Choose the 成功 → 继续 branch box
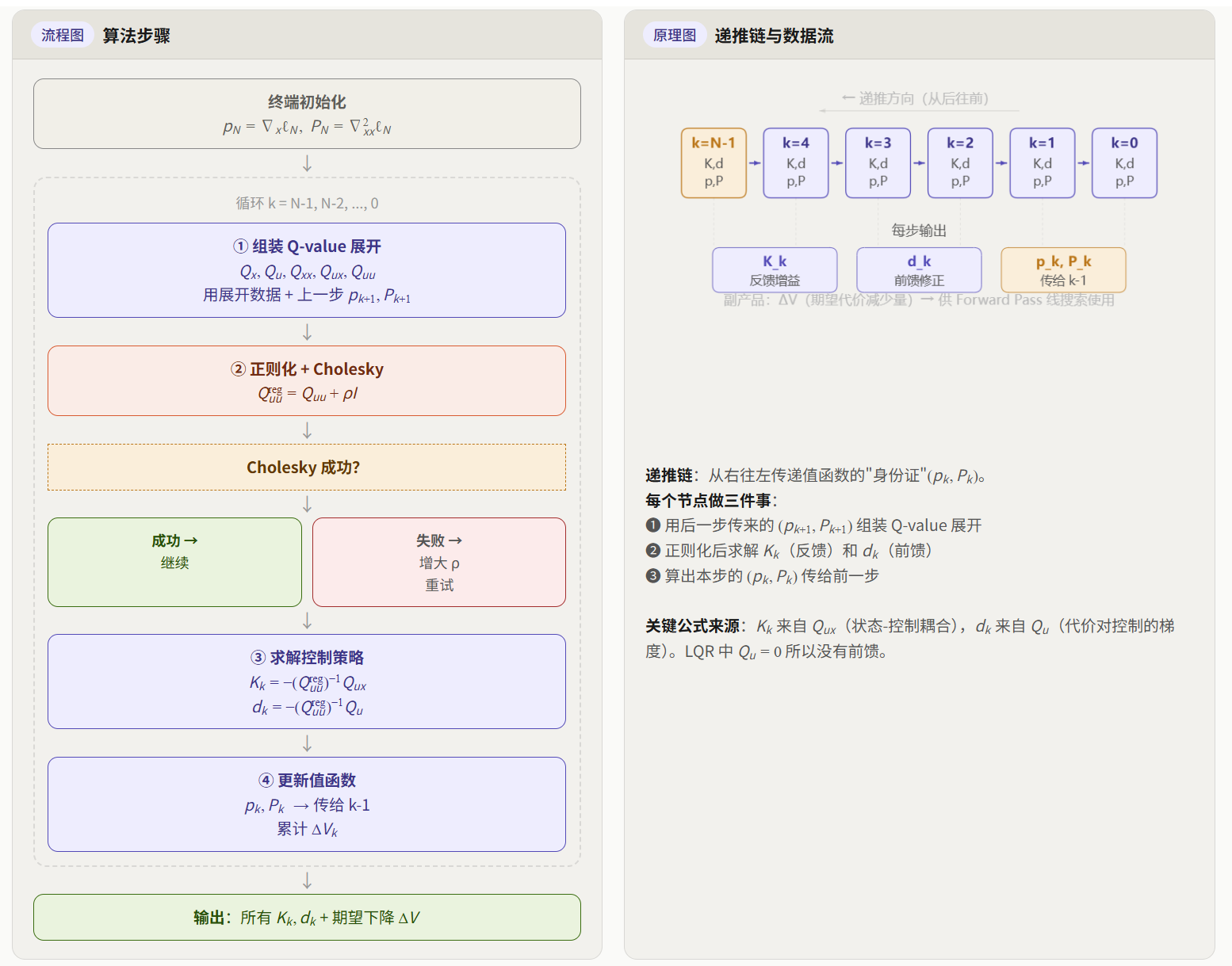Viewport: 1232px width, 966px height. coord(174,562)
